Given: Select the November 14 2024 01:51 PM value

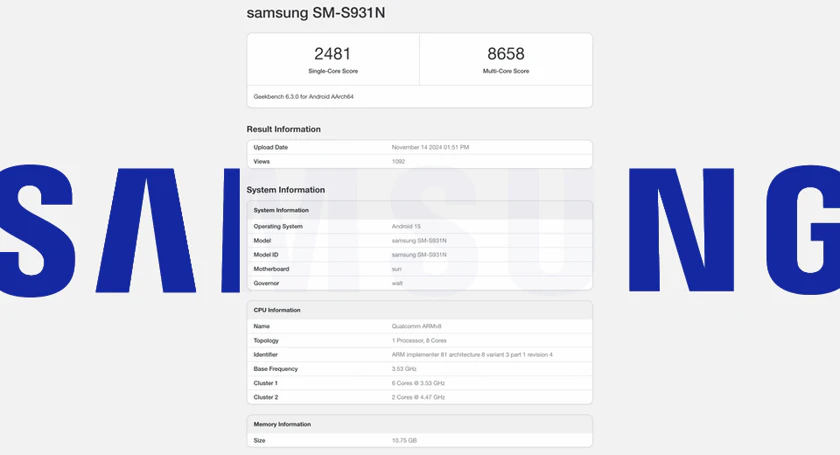Looking at the screenshot, I should [430, 147].
